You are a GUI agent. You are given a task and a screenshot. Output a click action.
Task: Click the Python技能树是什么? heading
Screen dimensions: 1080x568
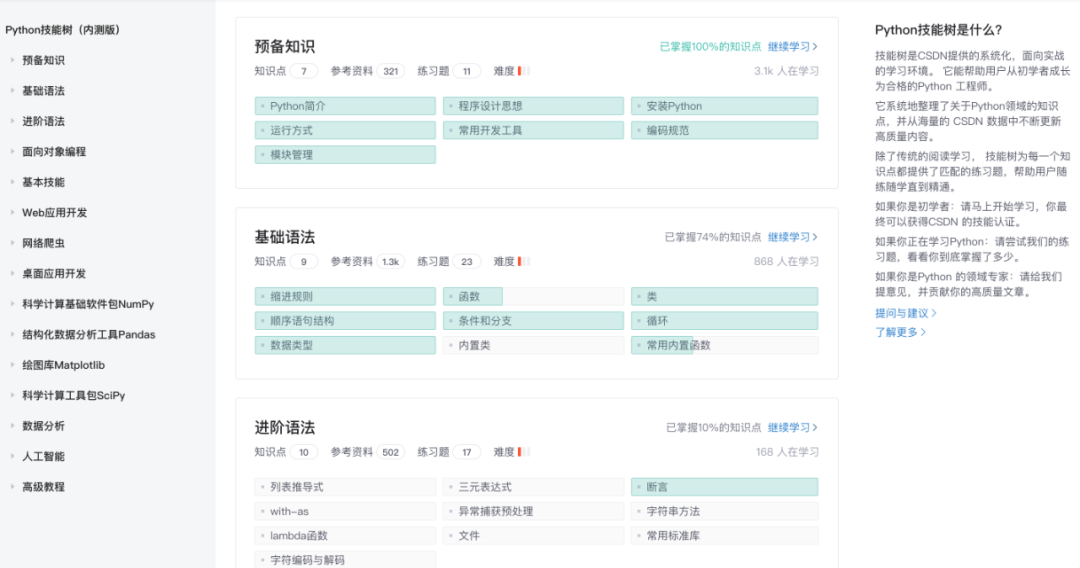point(938,30)
